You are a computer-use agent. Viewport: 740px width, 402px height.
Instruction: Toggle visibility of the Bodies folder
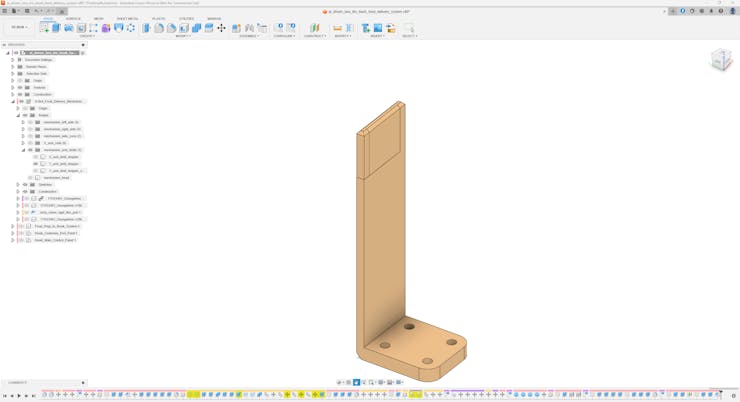[x=25, y=115]
